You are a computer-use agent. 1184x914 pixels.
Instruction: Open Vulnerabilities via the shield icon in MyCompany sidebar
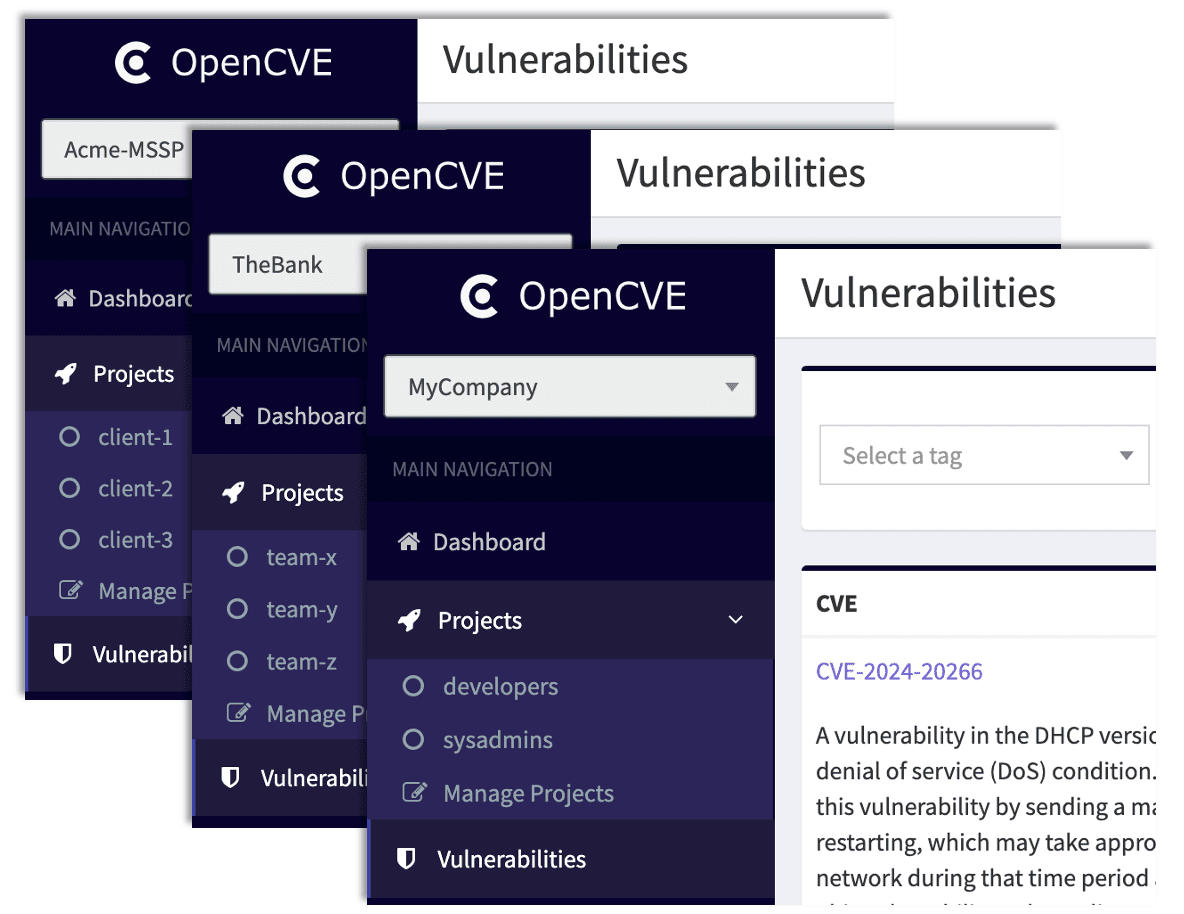[409, 858]
